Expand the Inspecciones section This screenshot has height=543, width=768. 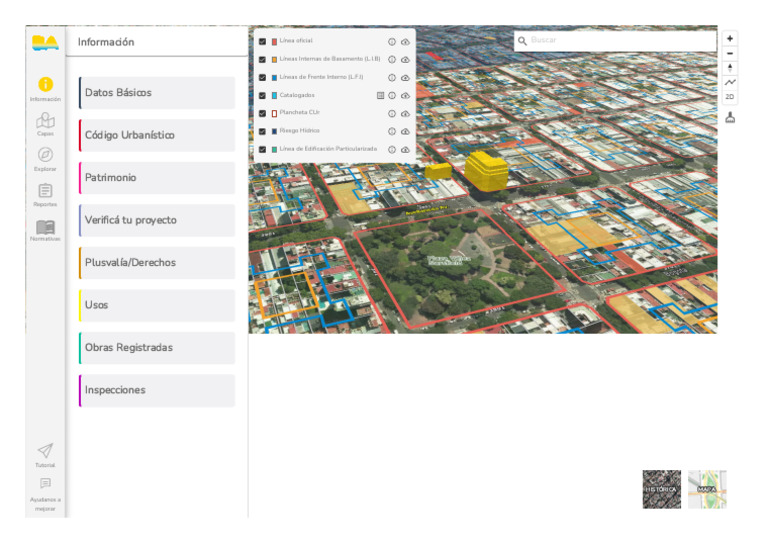pos(157,390)
